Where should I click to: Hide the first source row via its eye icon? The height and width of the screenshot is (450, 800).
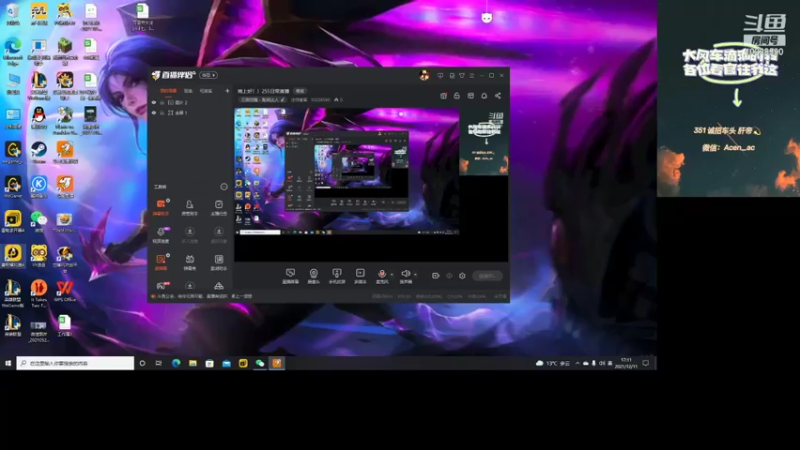pyautogui.click(x=154, y=103)
